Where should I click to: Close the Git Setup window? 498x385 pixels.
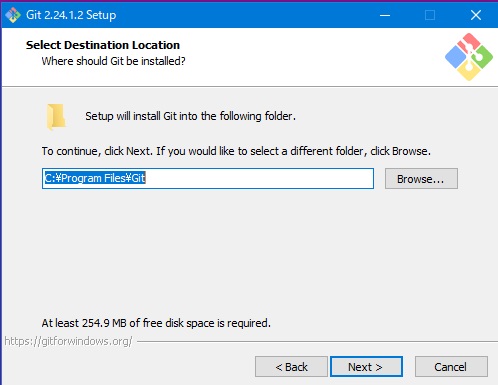(x=476, y=15)
